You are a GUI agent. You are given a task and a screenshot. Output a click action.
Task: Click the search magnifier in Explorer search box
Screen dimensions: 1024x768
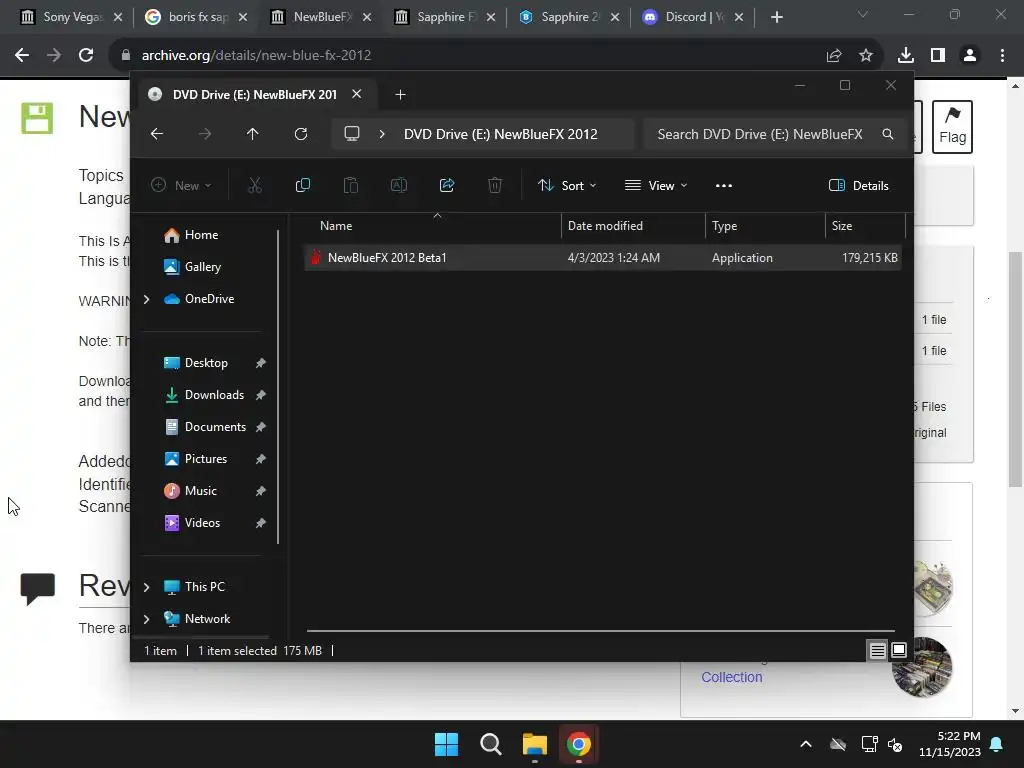click(x=888, y=134)
